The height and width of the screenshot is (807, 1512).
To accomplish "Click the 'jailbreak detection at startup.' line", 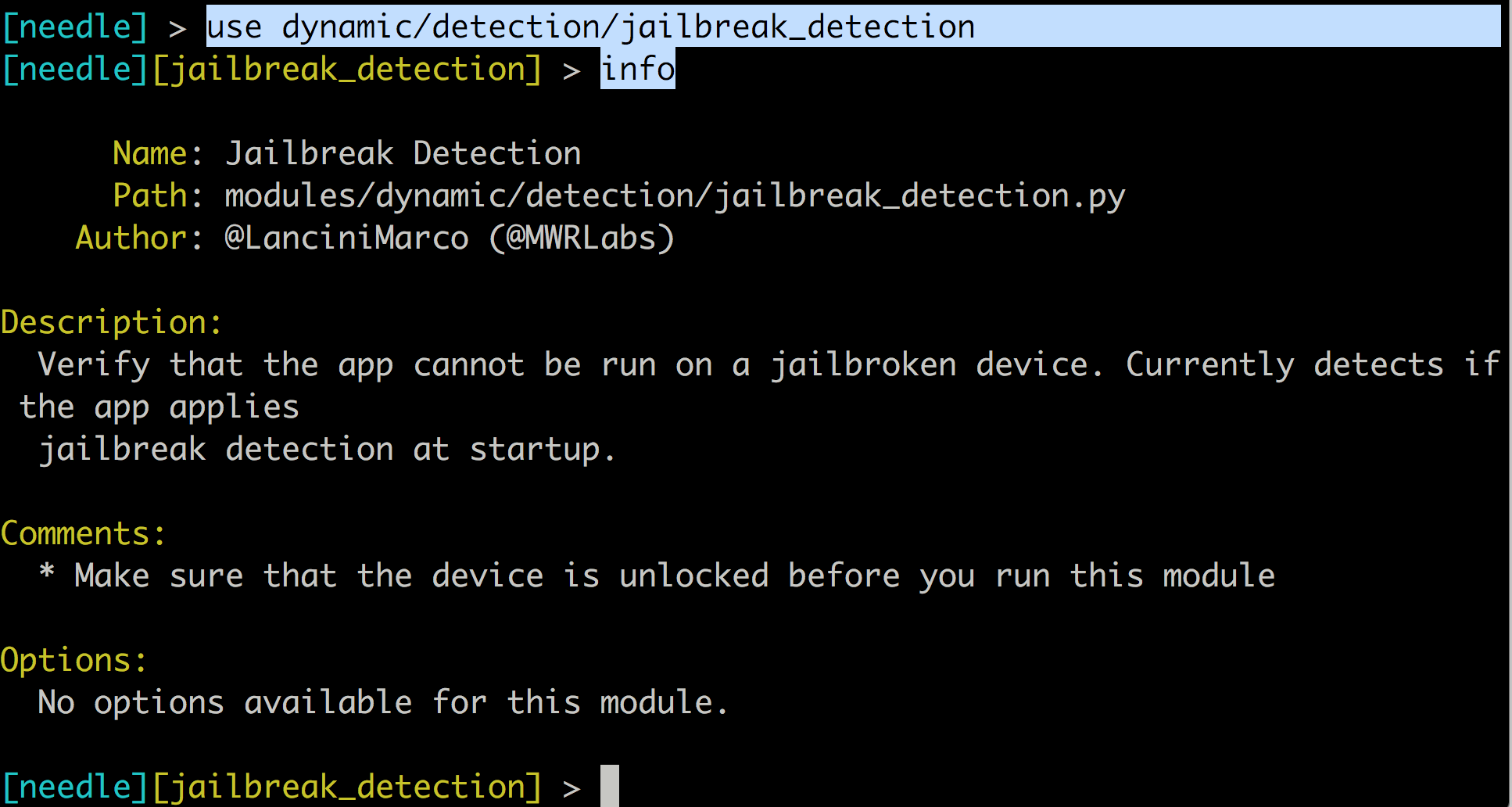I will [x=327, y=450].
